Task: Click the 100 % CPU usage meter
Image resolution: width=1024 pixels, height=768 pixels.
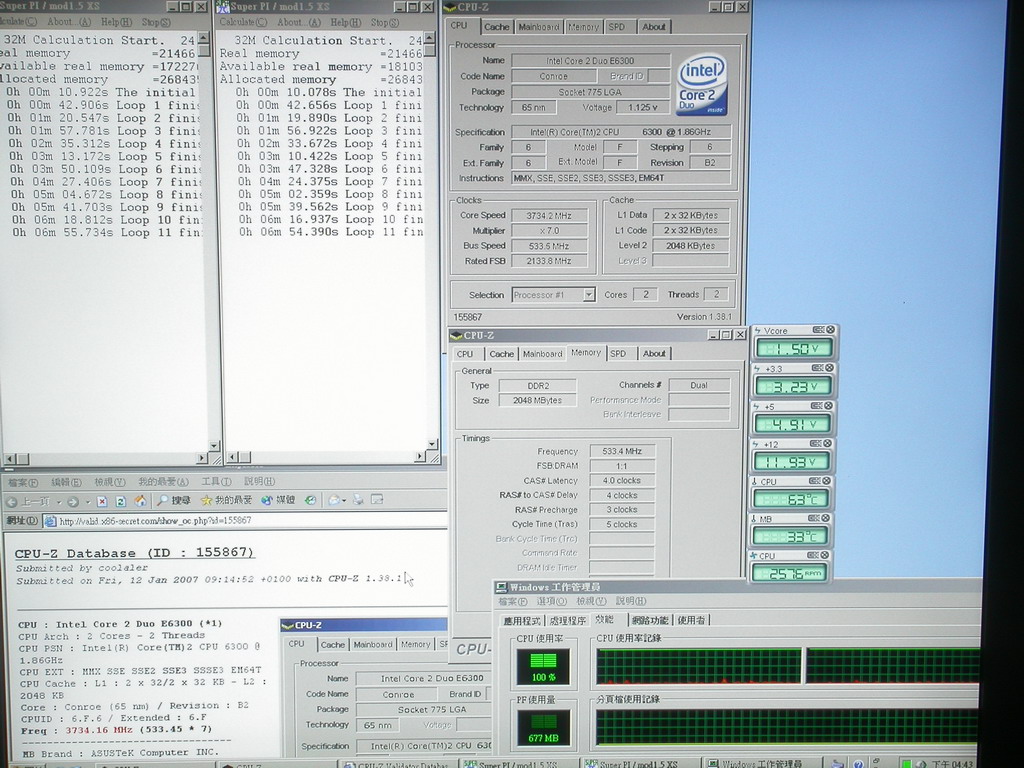Action: [x=543, y=667]
